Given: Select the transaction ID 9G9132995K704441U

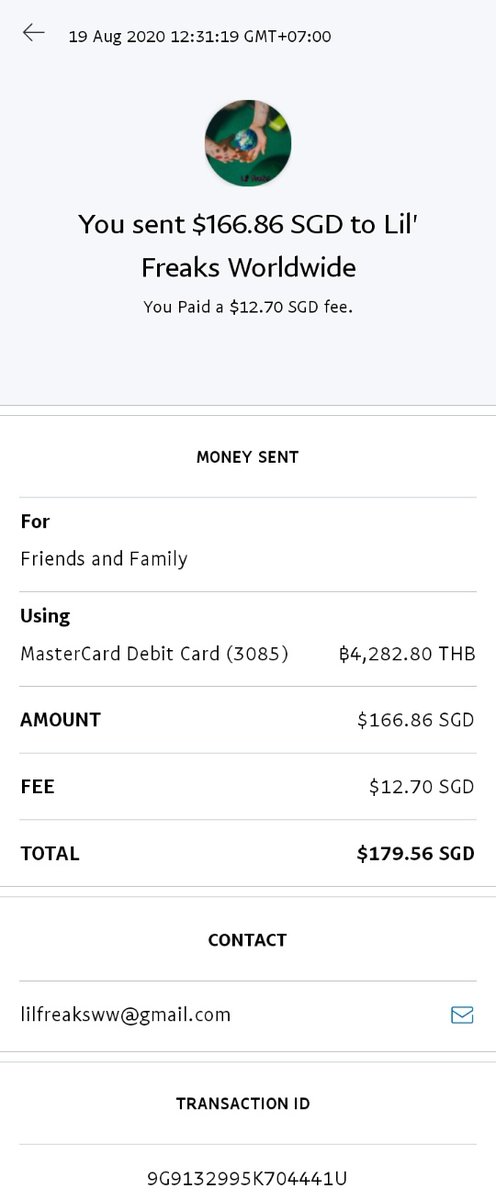Looking at the screenshot, I should point(247,1179).
